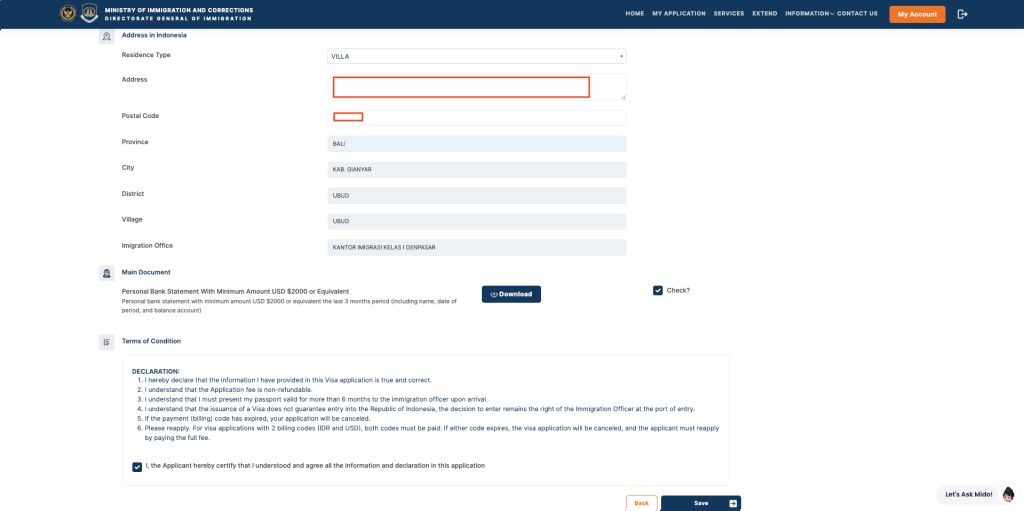The height and width of the screenshot is (511, 1024).
Task: Expand the Information menu chevron
Action: pyautogui.click(x=831, y=14)
